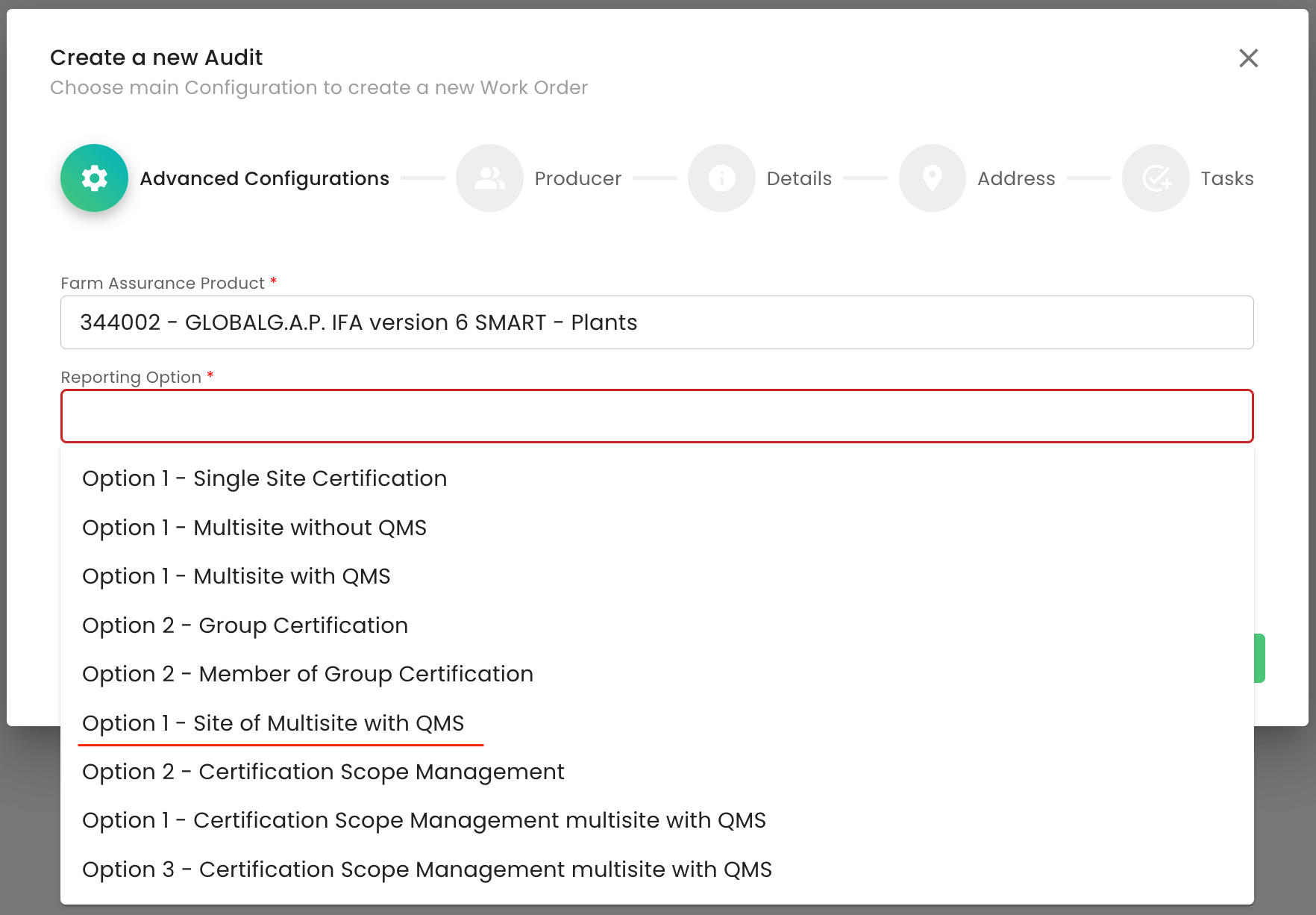Screen dimensions: 1316x915
Task: Select Option 2 - Group Certification
Action: [x=657, y=625]
